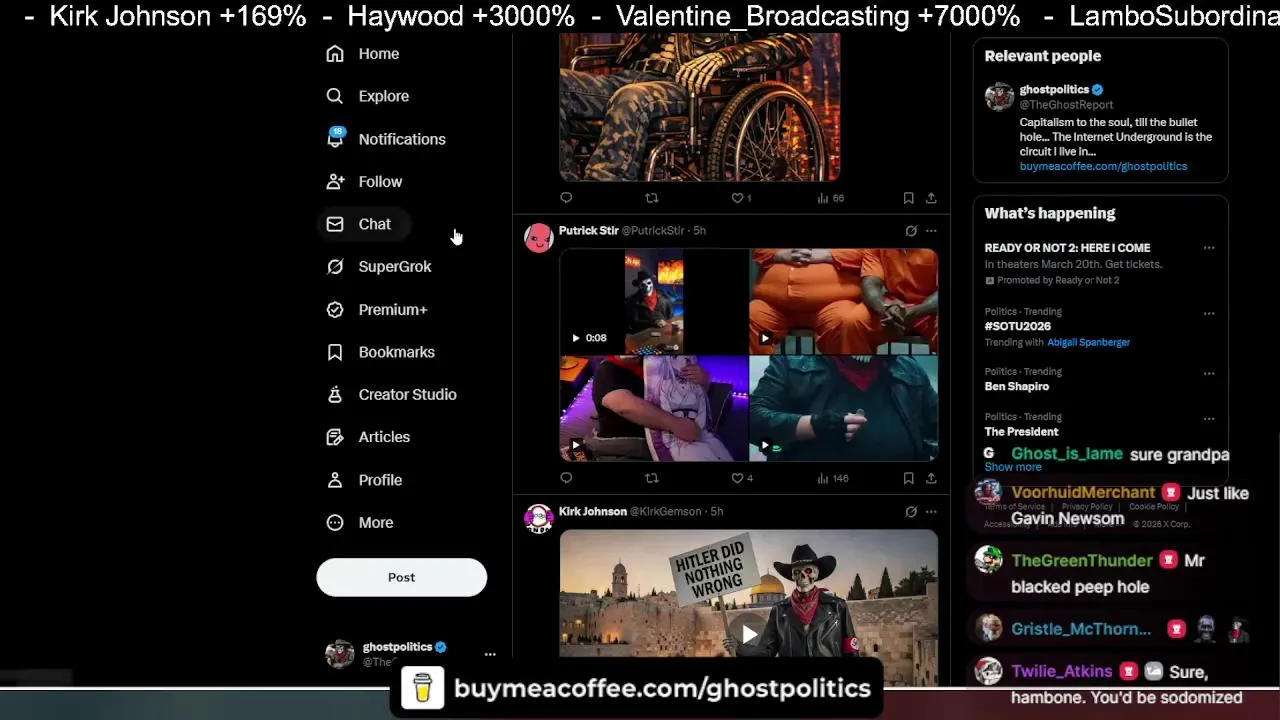Bookmark the wheelchair image post
The height and width of the screenshot is (720, 1280).
[x=908, y=198]
